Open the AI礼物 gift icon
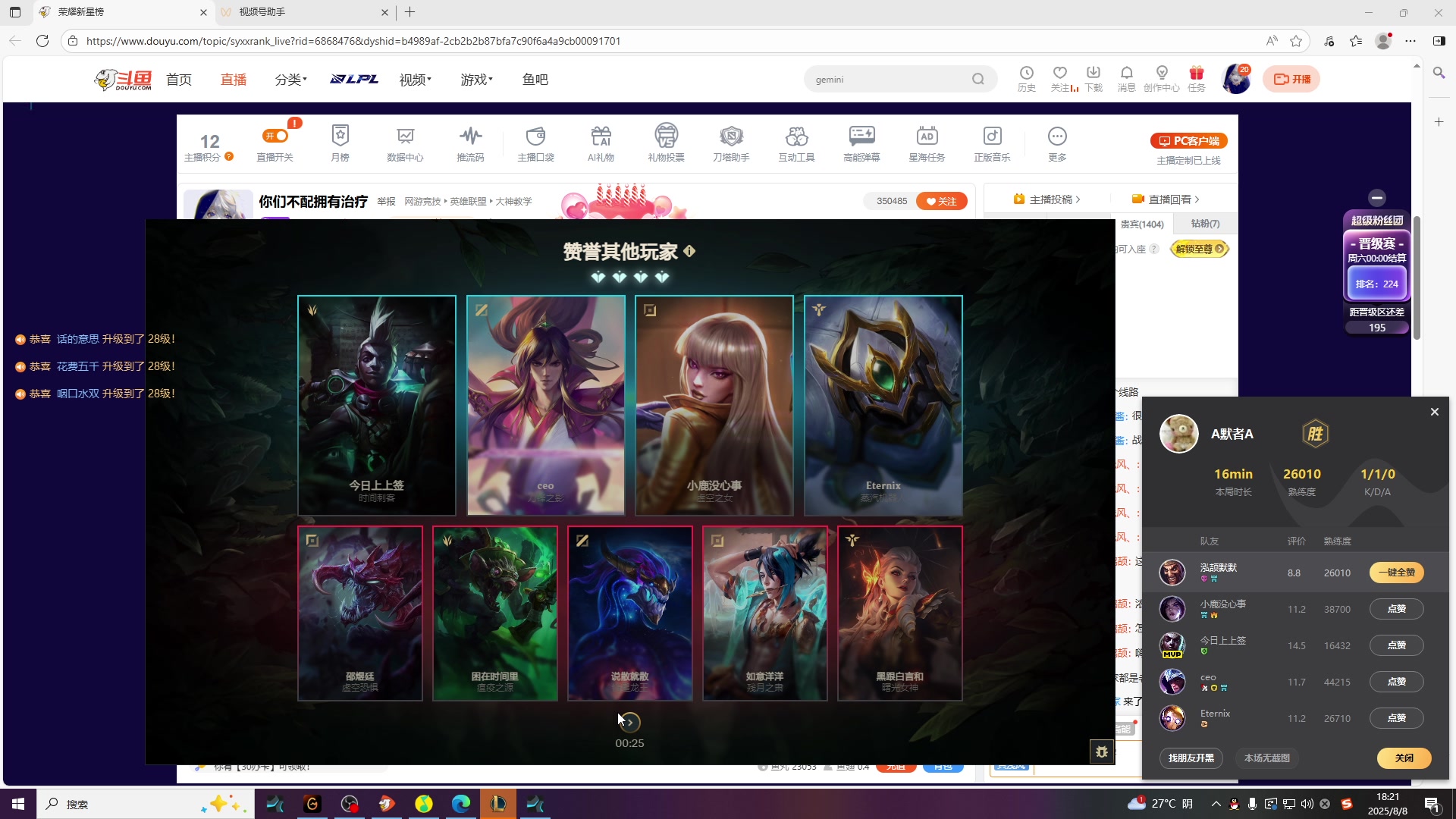This screenshot has width=1456, height=819. (601, 143)
